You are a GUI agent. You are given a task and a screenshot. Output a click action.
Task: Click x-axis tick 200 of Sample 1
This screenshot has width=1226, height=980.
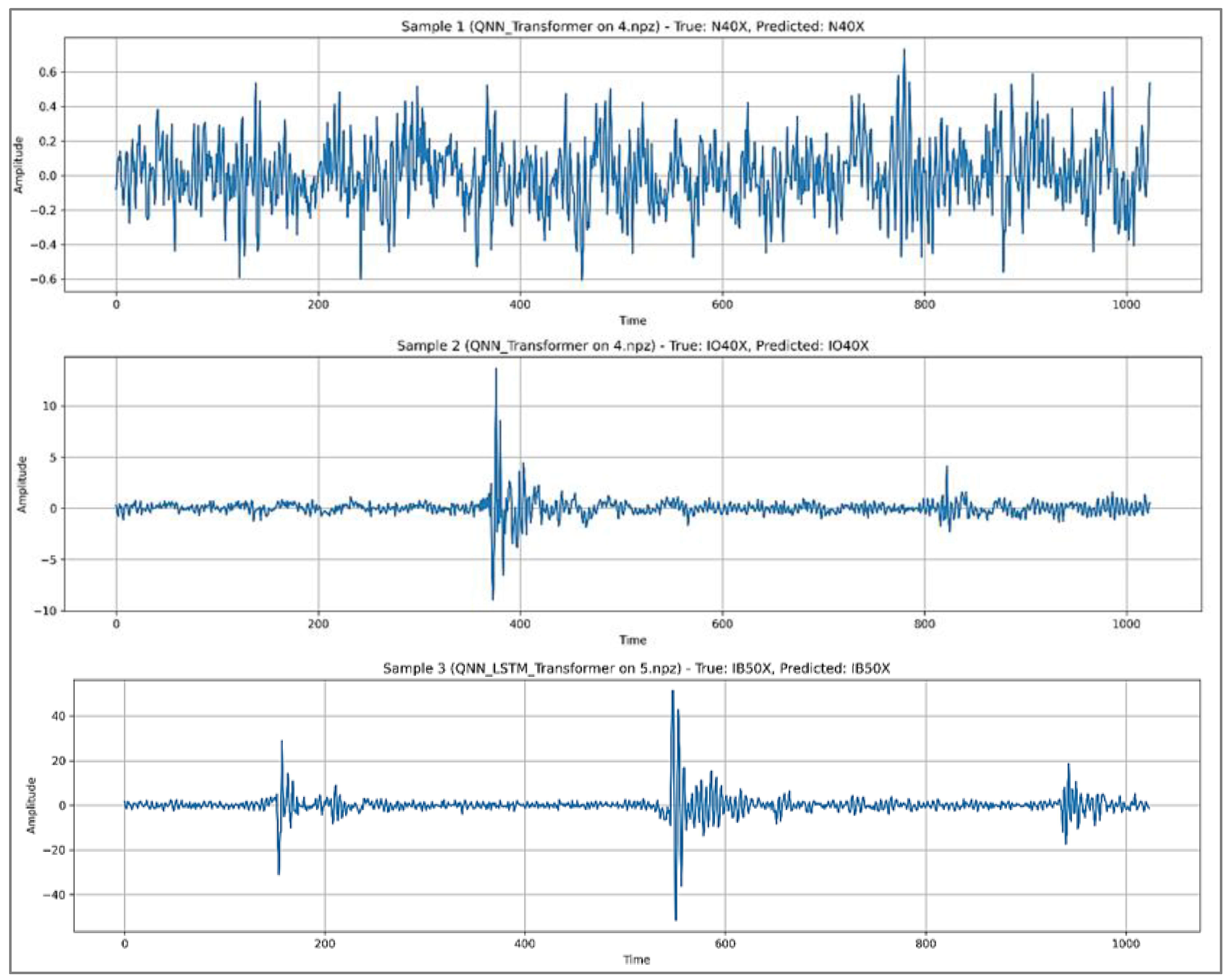tap(319, 305)
